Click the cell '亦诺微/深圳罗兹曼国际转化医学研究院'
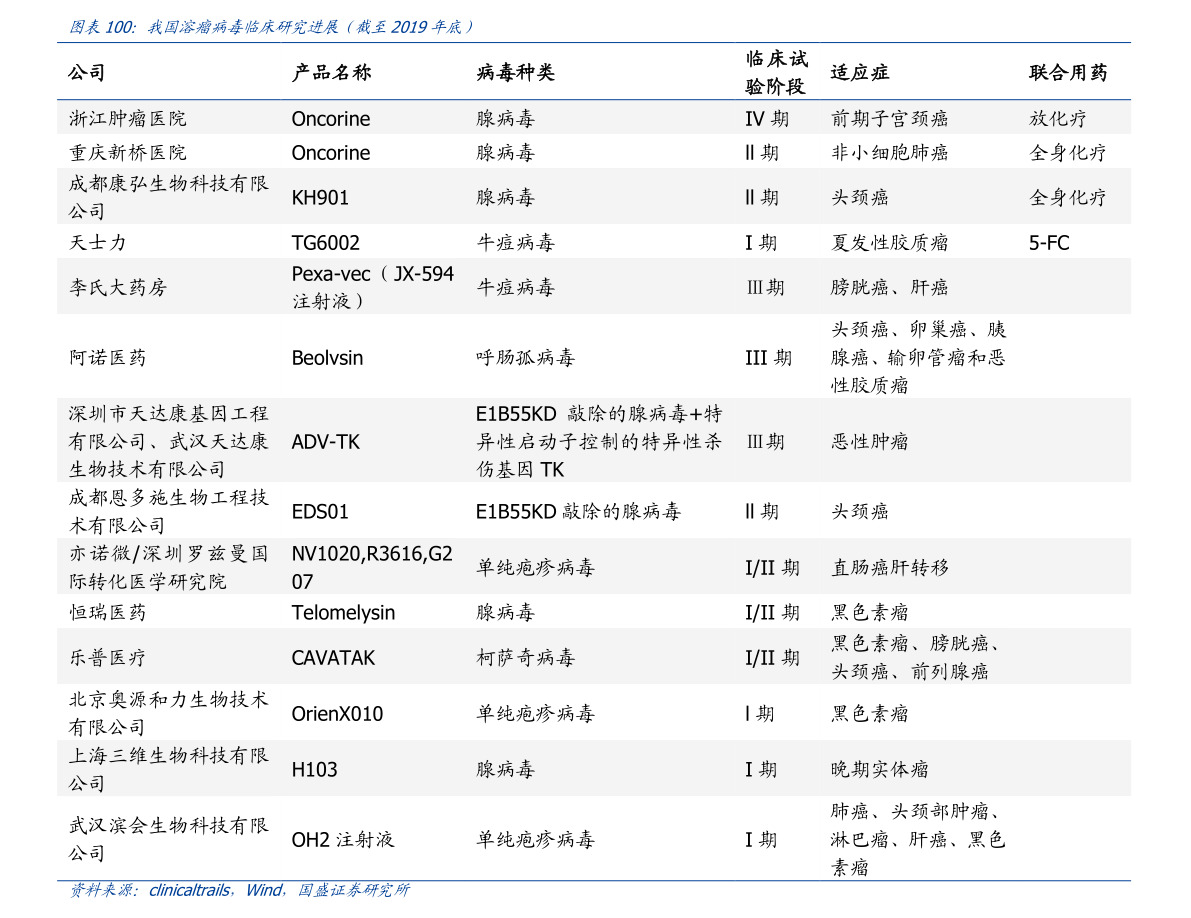Image resolution: width=1191 pixels, height=918 pixels. (169, 567)
